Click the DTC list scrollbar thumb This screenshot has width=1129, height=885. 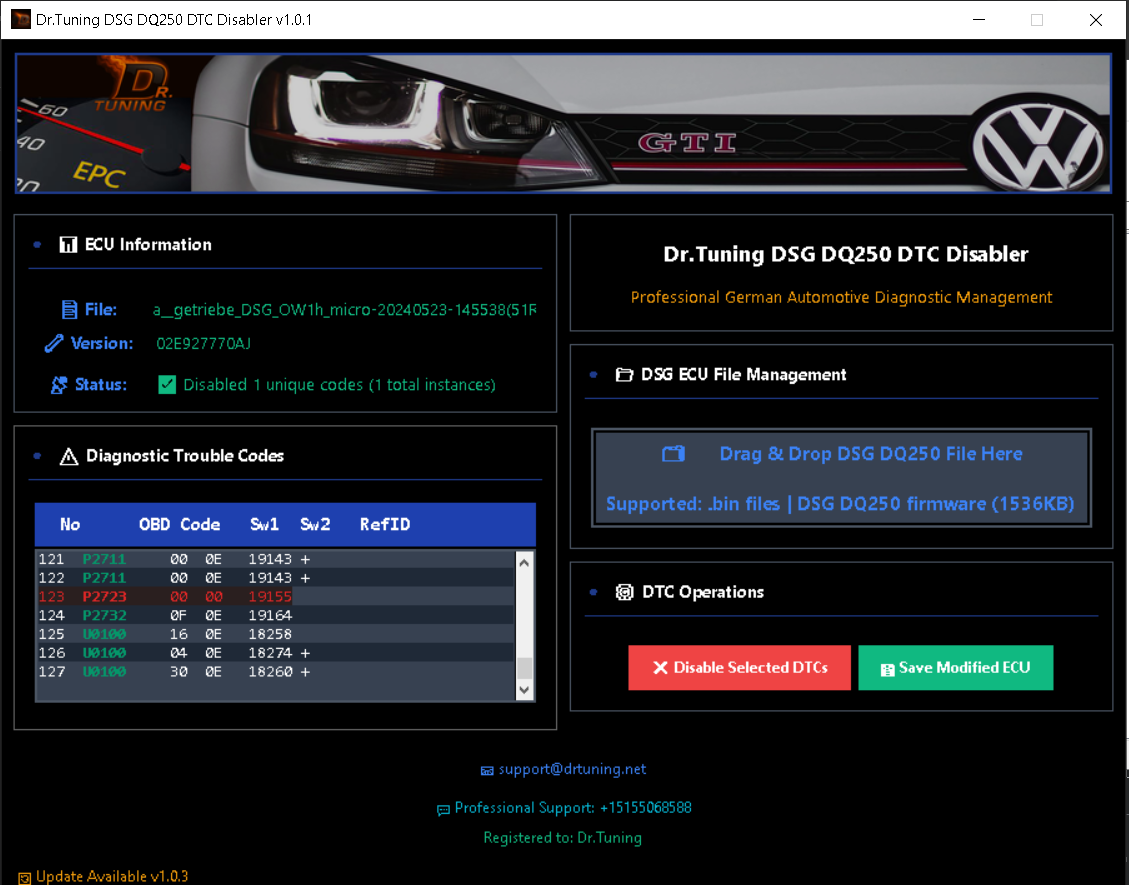524,668
